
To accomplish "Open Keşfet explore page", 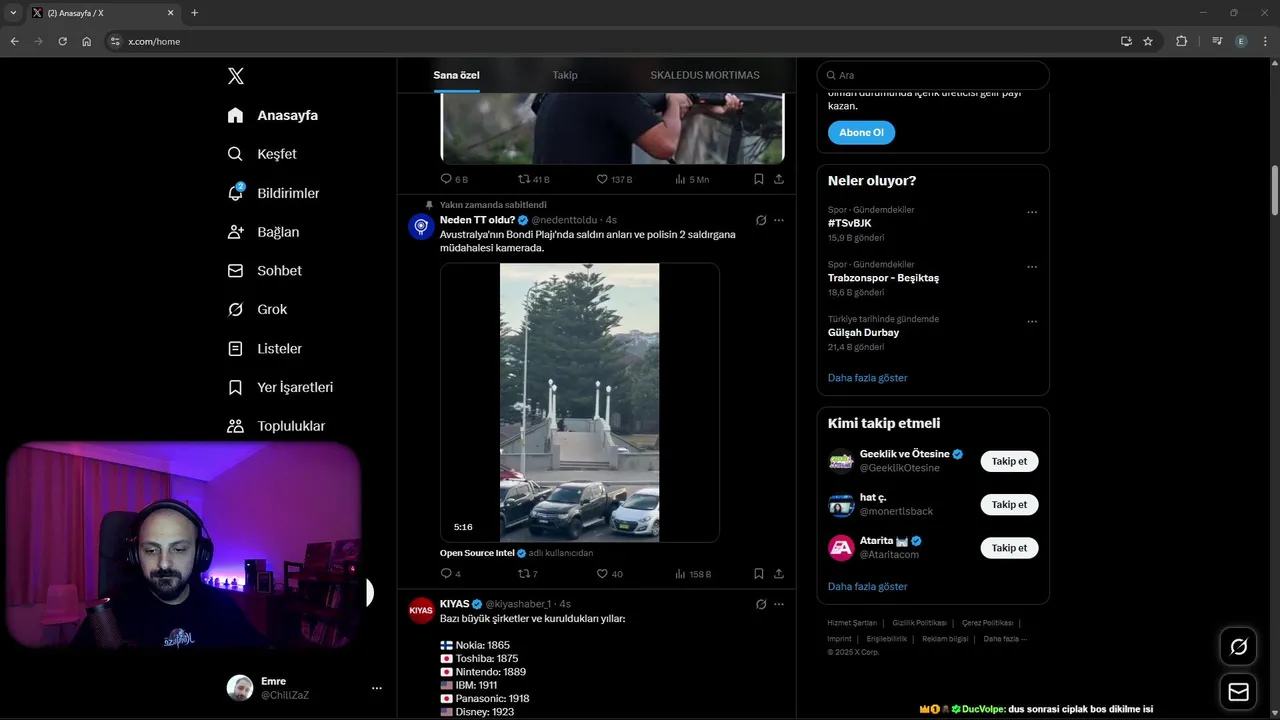I will point(262,154).
